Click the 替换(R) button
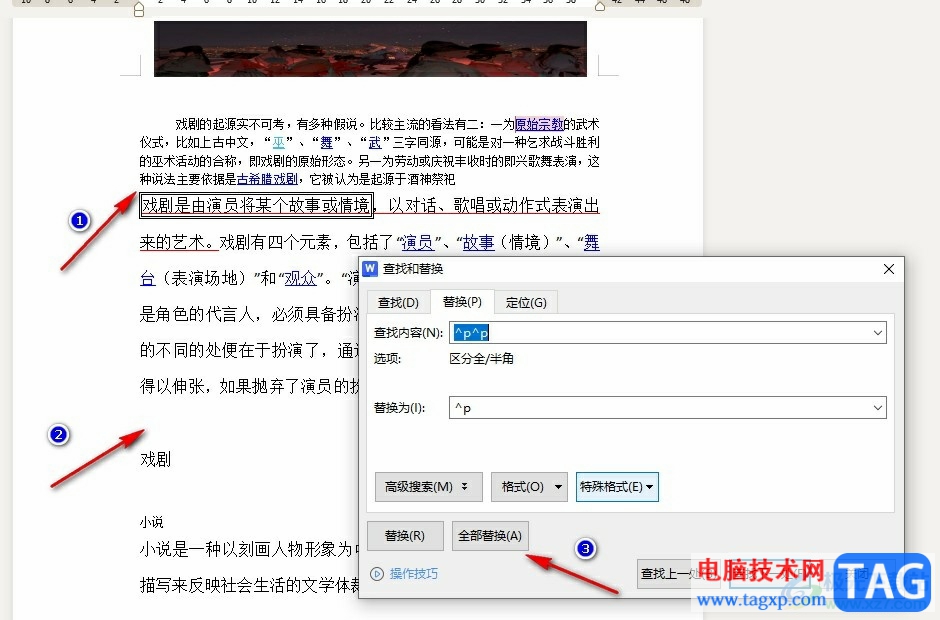The width and height of the screenshot is (940, 620). tap(405, 535)
